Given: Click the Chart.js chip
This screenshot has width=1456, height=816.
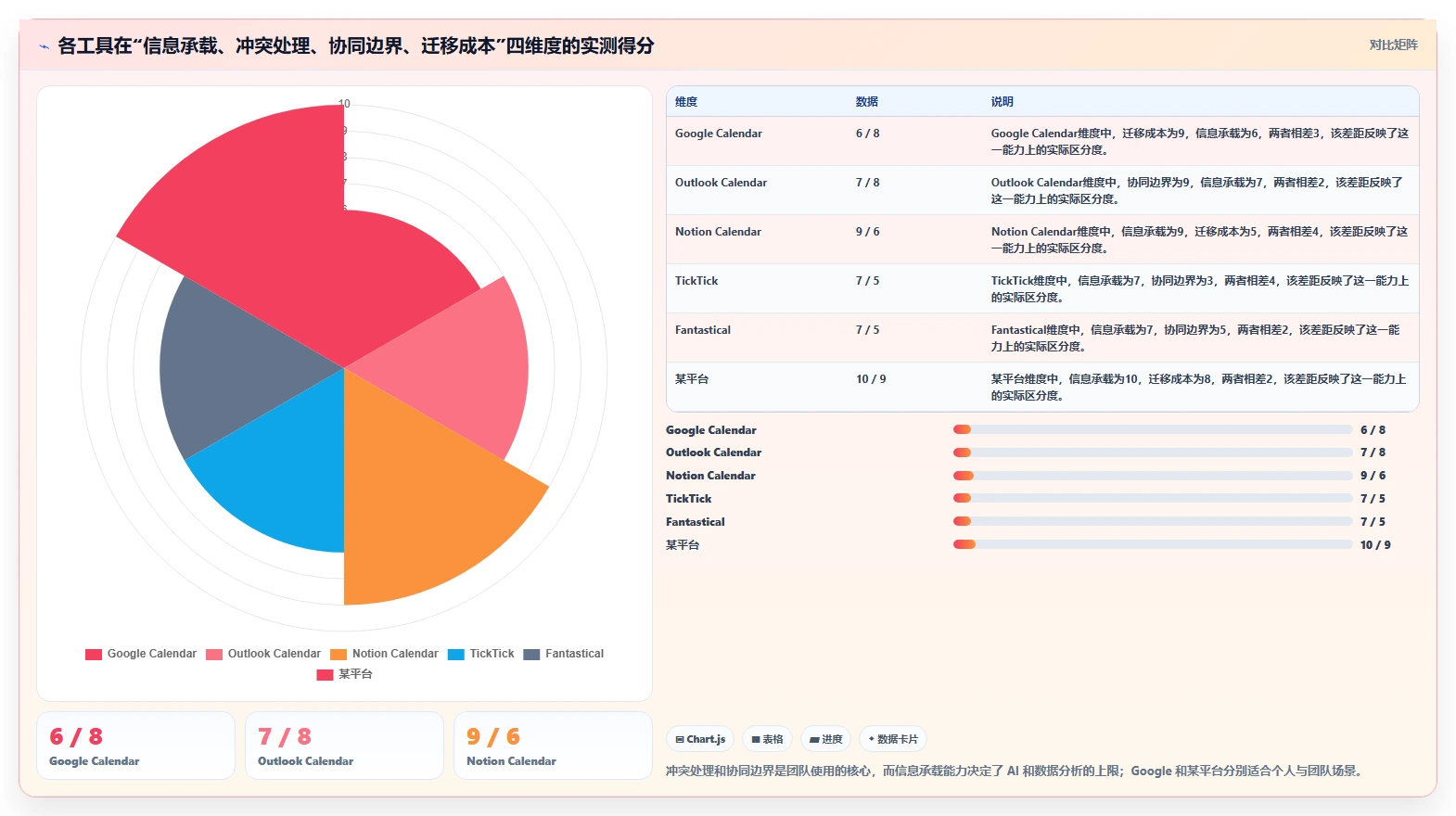Looking at the screenshot, I should pos(700,739).
